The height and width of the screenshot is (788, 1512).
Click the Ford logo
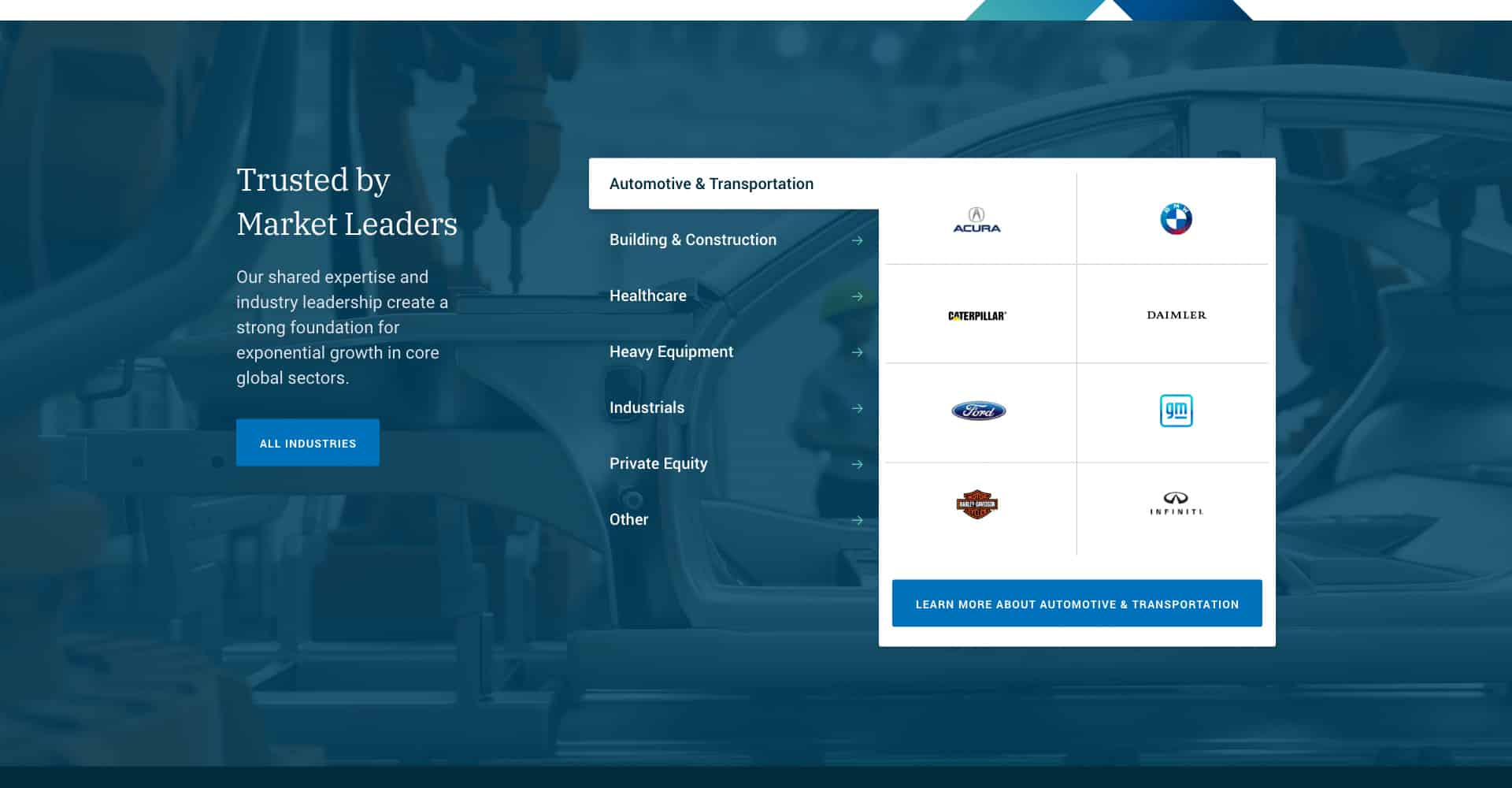coord(978,411)
